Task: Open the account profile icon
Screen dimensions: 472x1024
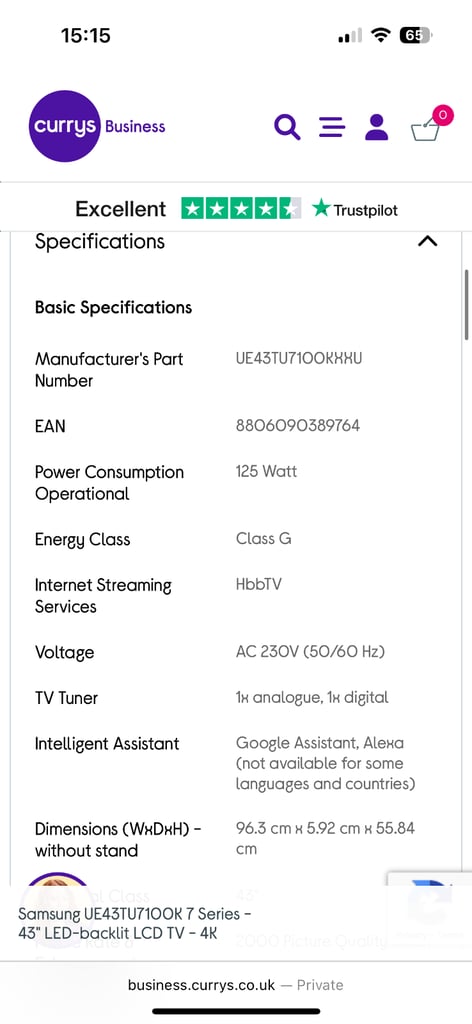Action: coord(376,127)
